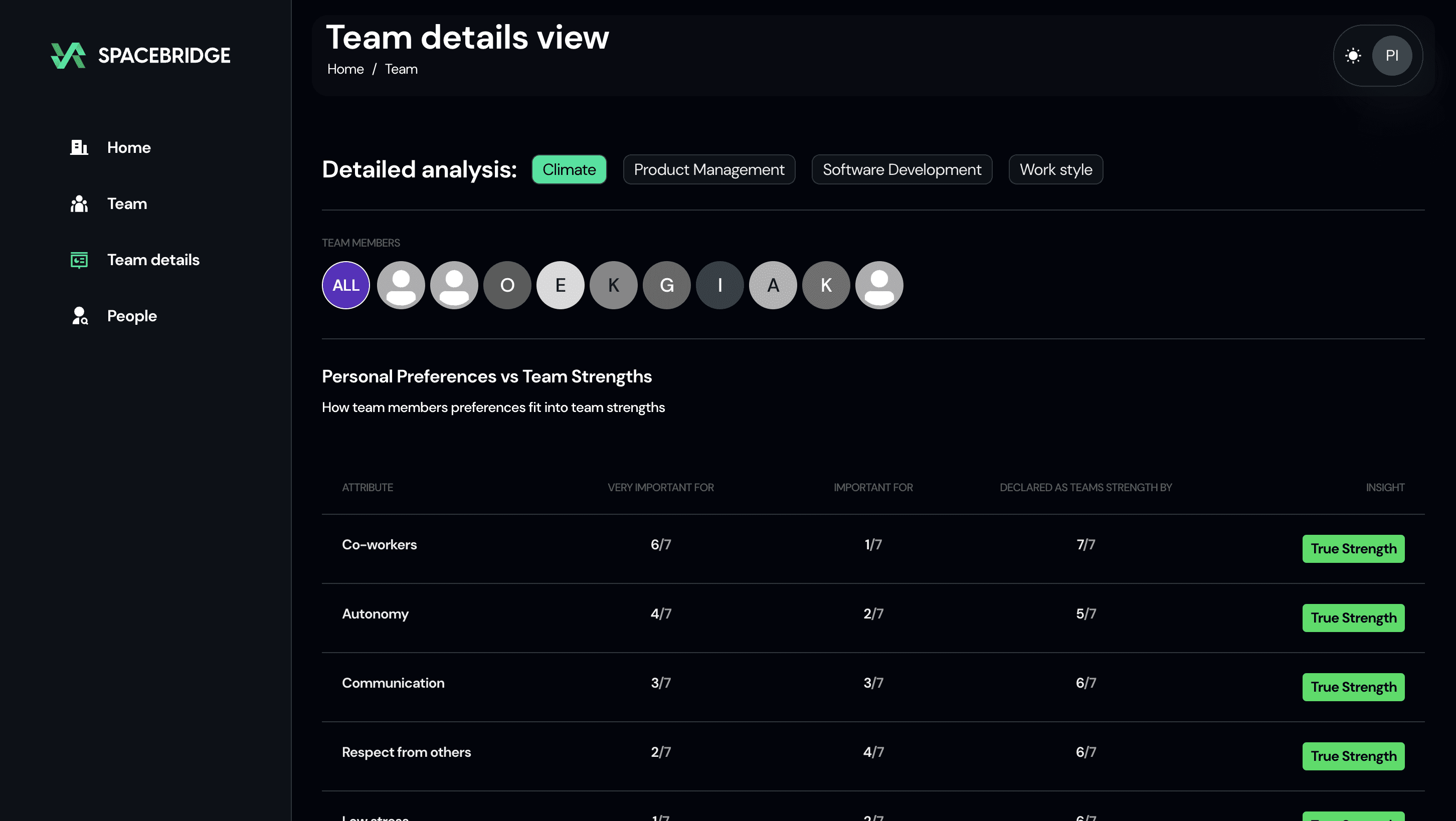Toggle light mode with the sun icon

1353,55
